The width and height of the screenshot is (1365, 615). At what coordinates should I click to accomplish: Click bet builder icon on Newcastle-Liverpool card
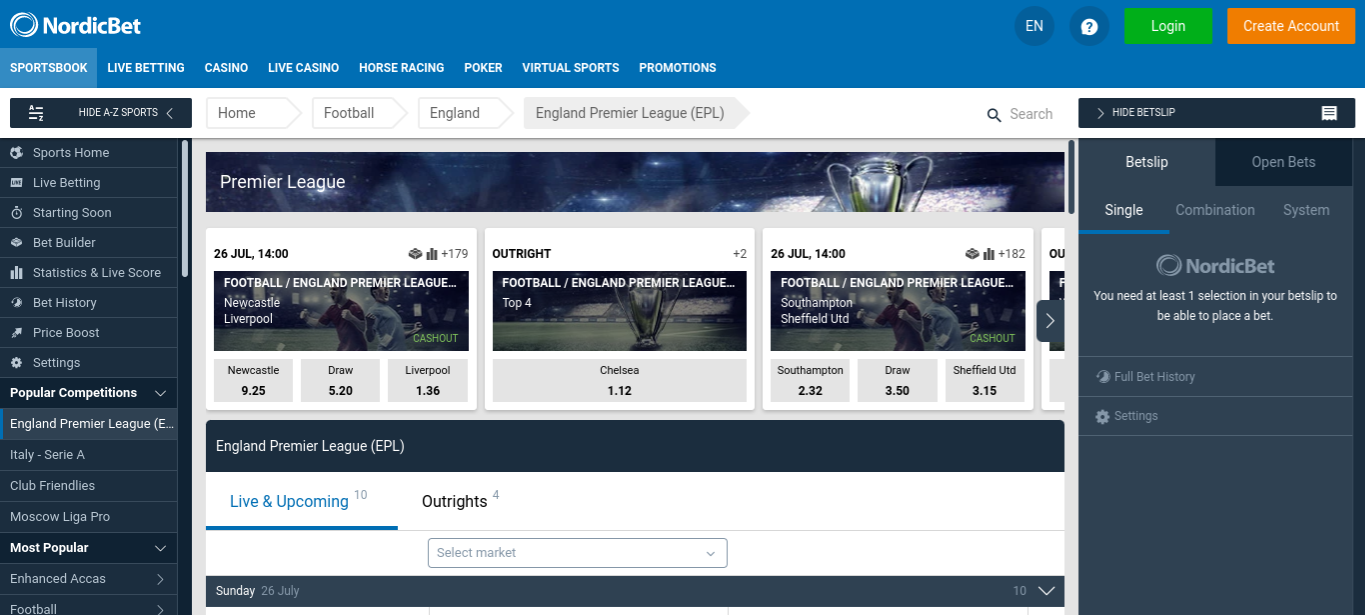click(x=415, y=254)
